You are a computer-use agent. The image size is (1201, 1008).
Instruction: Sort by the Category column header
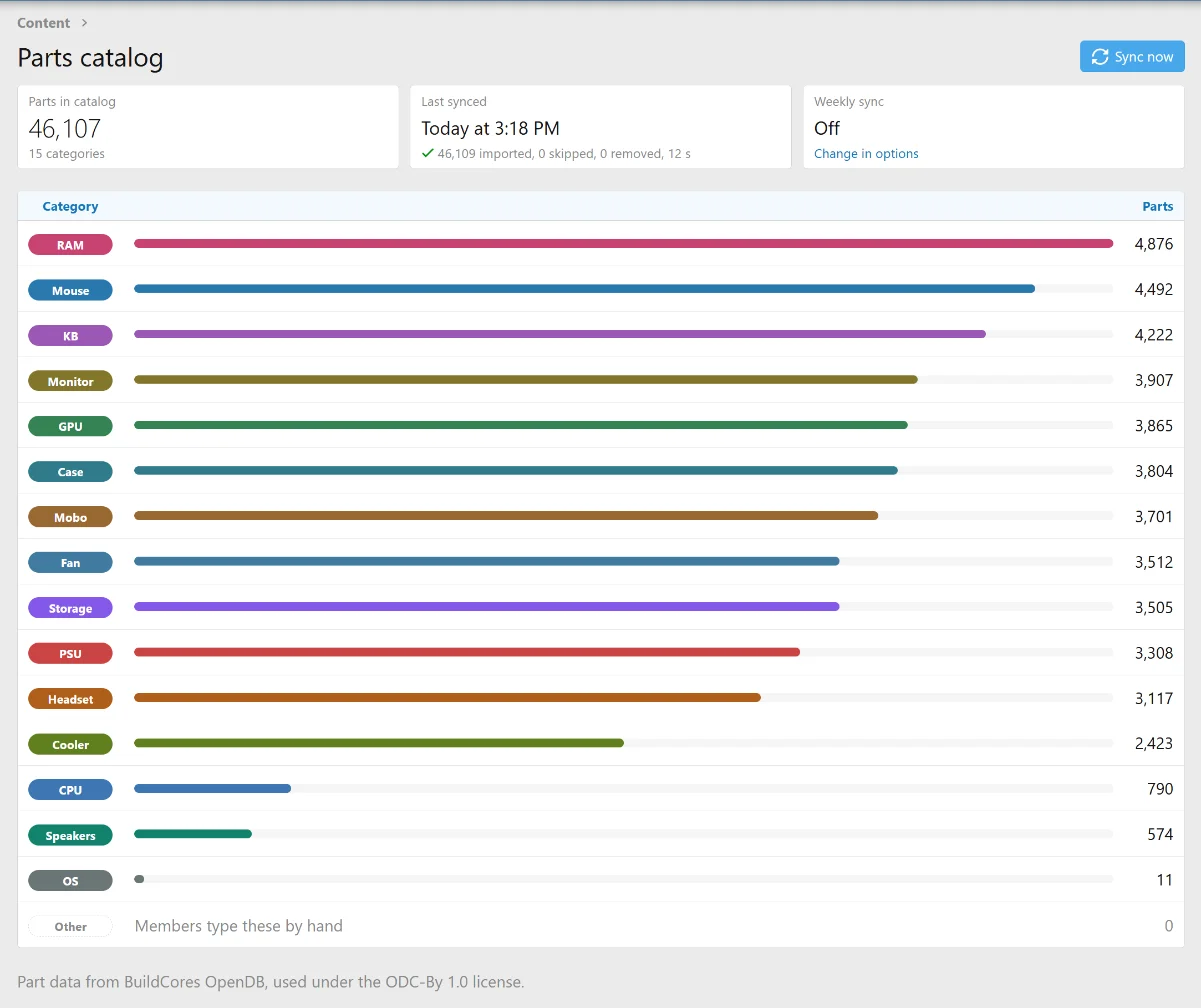[x=70, y=206]
